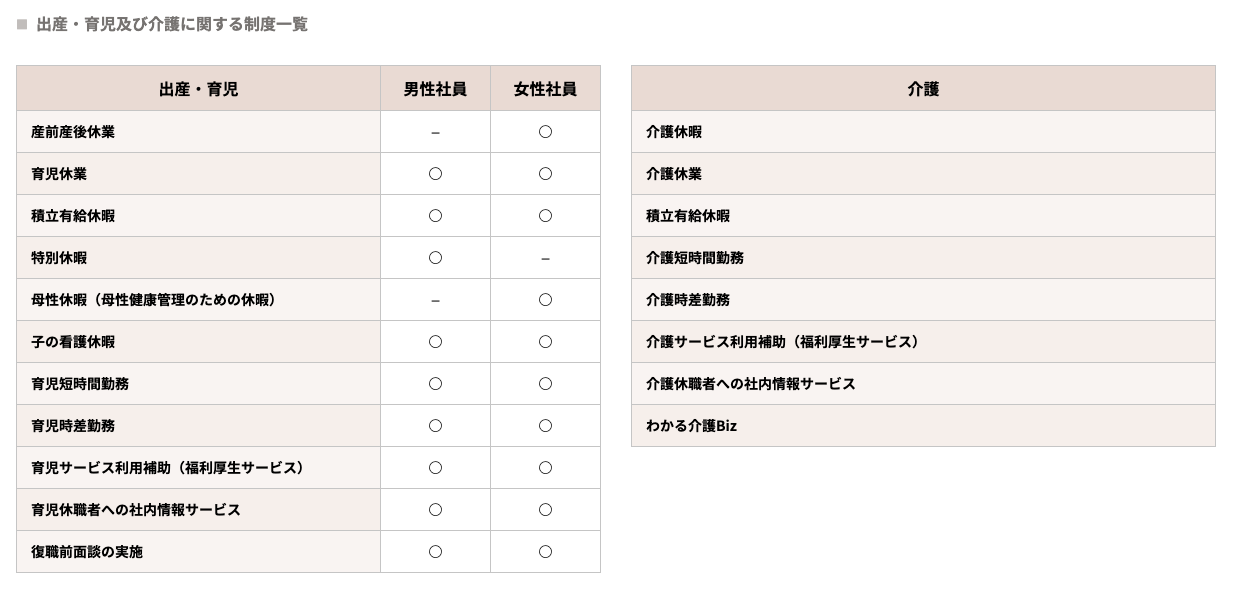Click the 男性社員 circle for 育児短時間勤務
This screenshot has height=602, width=1237.
(435, 384)
